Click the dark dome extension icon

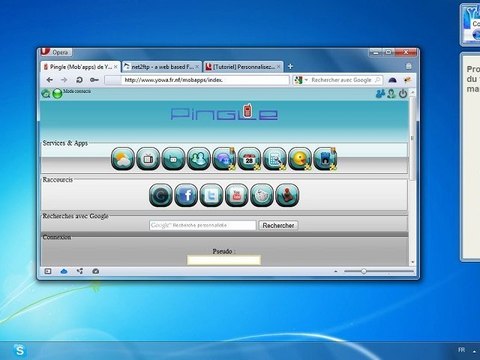tap(392, 80)
